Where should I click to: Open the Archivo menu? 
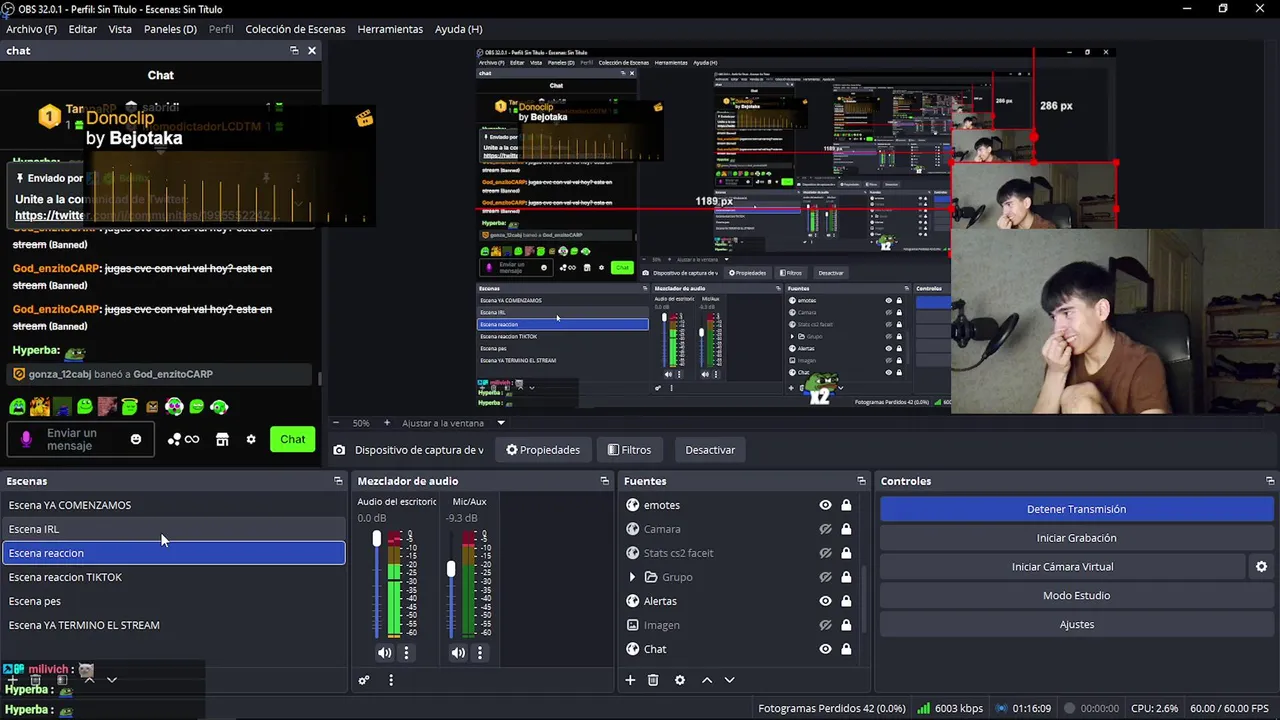tap(31, 29)
